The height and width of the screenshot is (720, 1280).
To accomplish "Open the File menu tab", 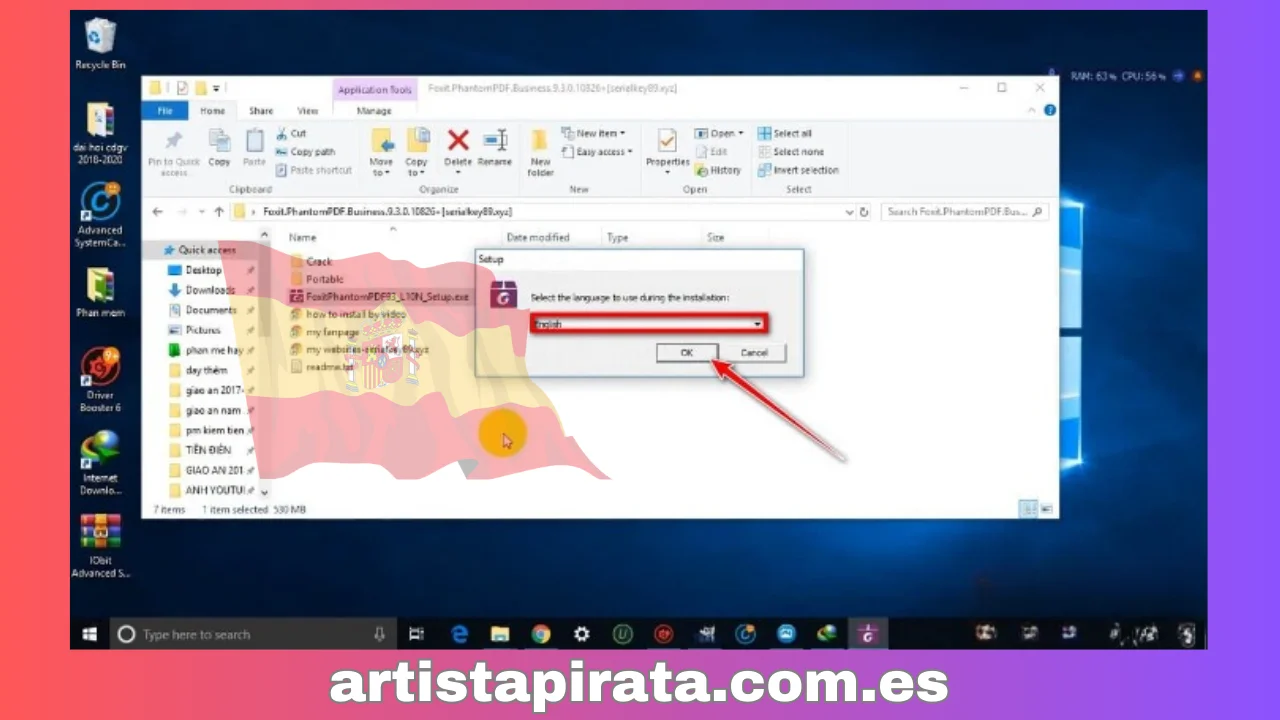I will (x=164, y=111).
